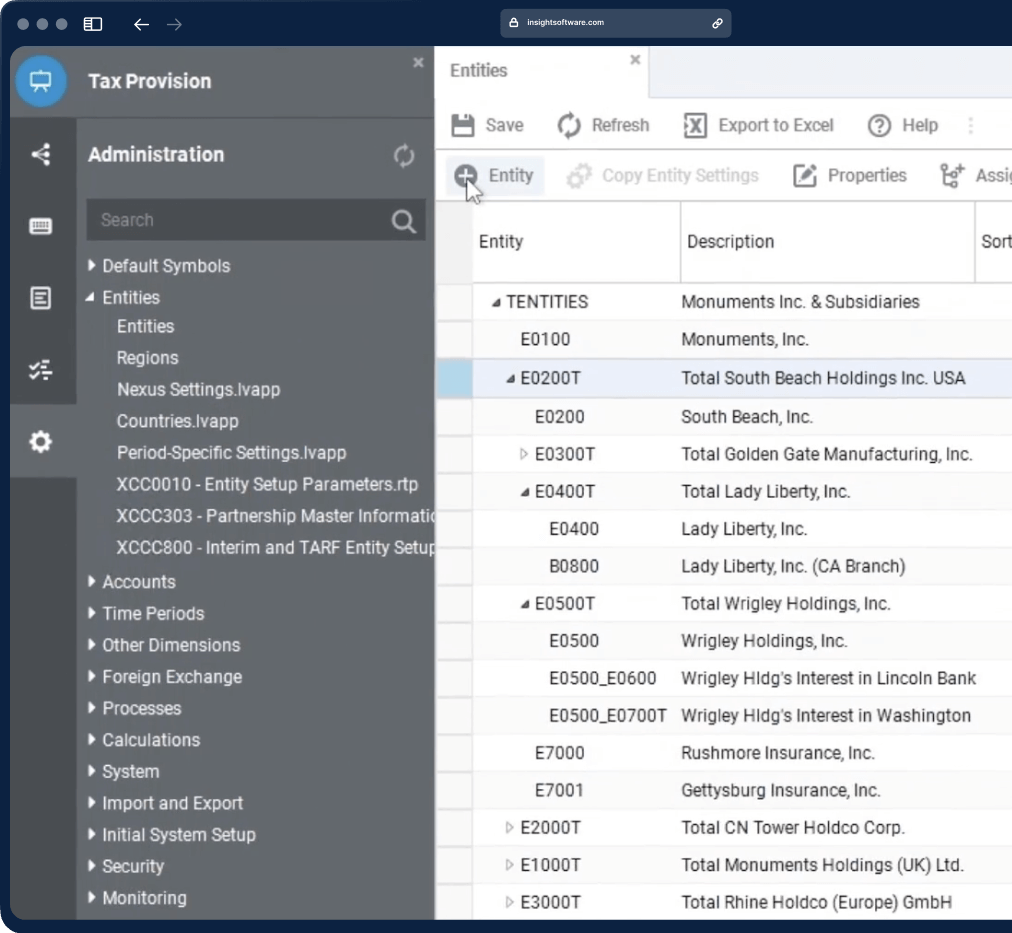1012x933 pixels.
Task: Open Regions in the tree
Action: tap(147, 358)
